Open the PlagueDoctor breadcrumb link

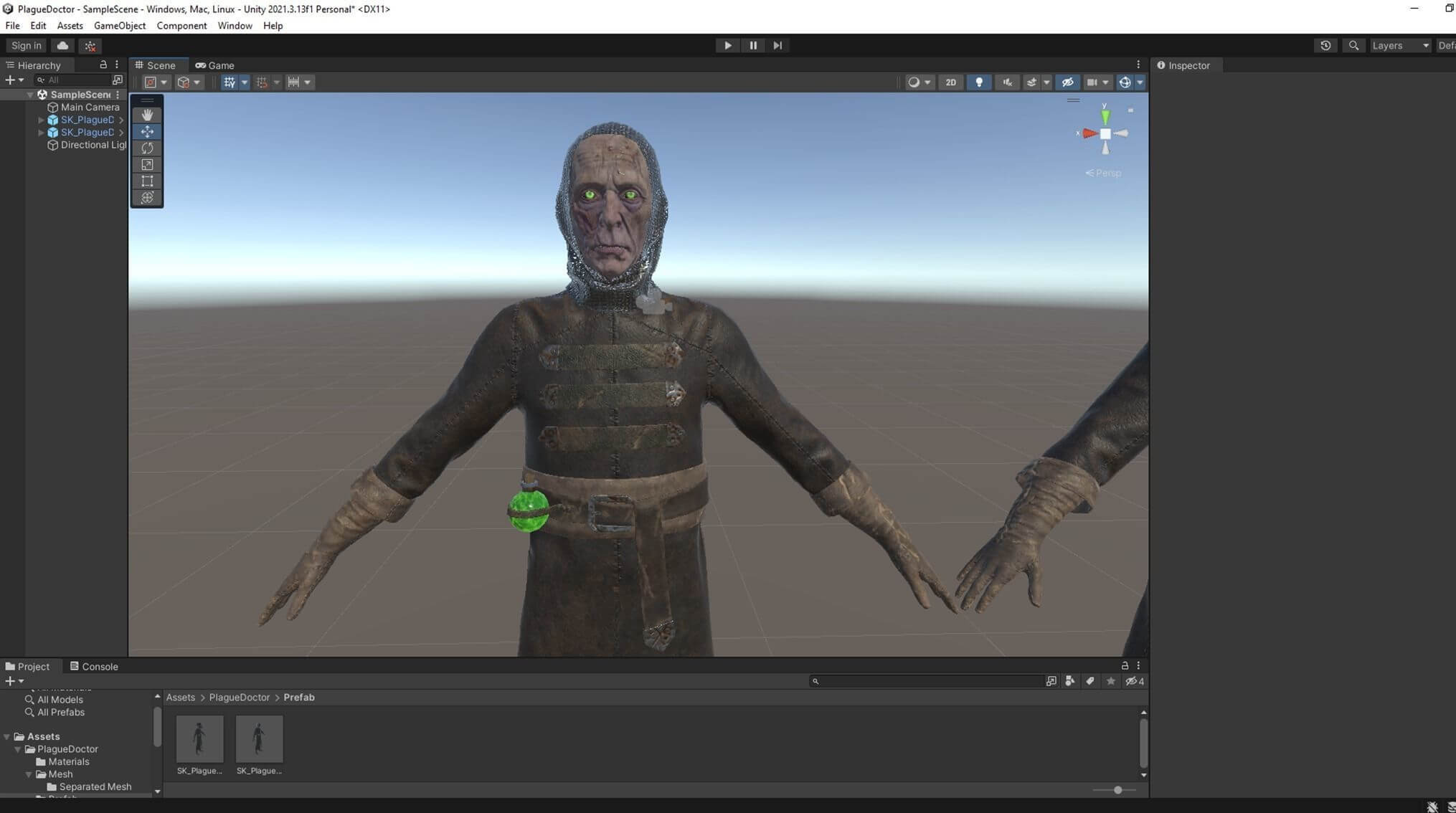(239, 698)
